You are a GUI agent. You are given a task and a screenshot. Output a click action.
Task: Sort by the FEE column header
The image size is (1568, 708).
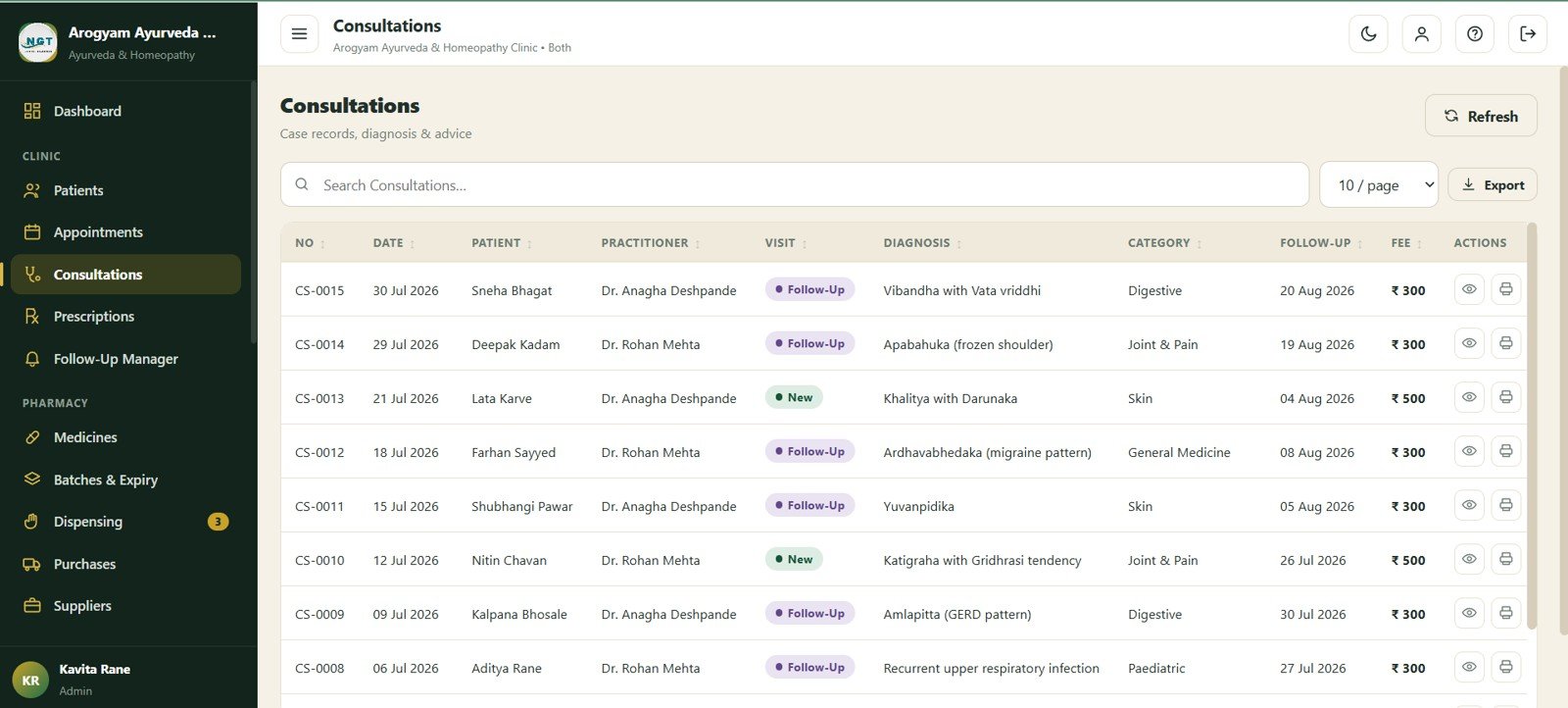click(1406, 243)
